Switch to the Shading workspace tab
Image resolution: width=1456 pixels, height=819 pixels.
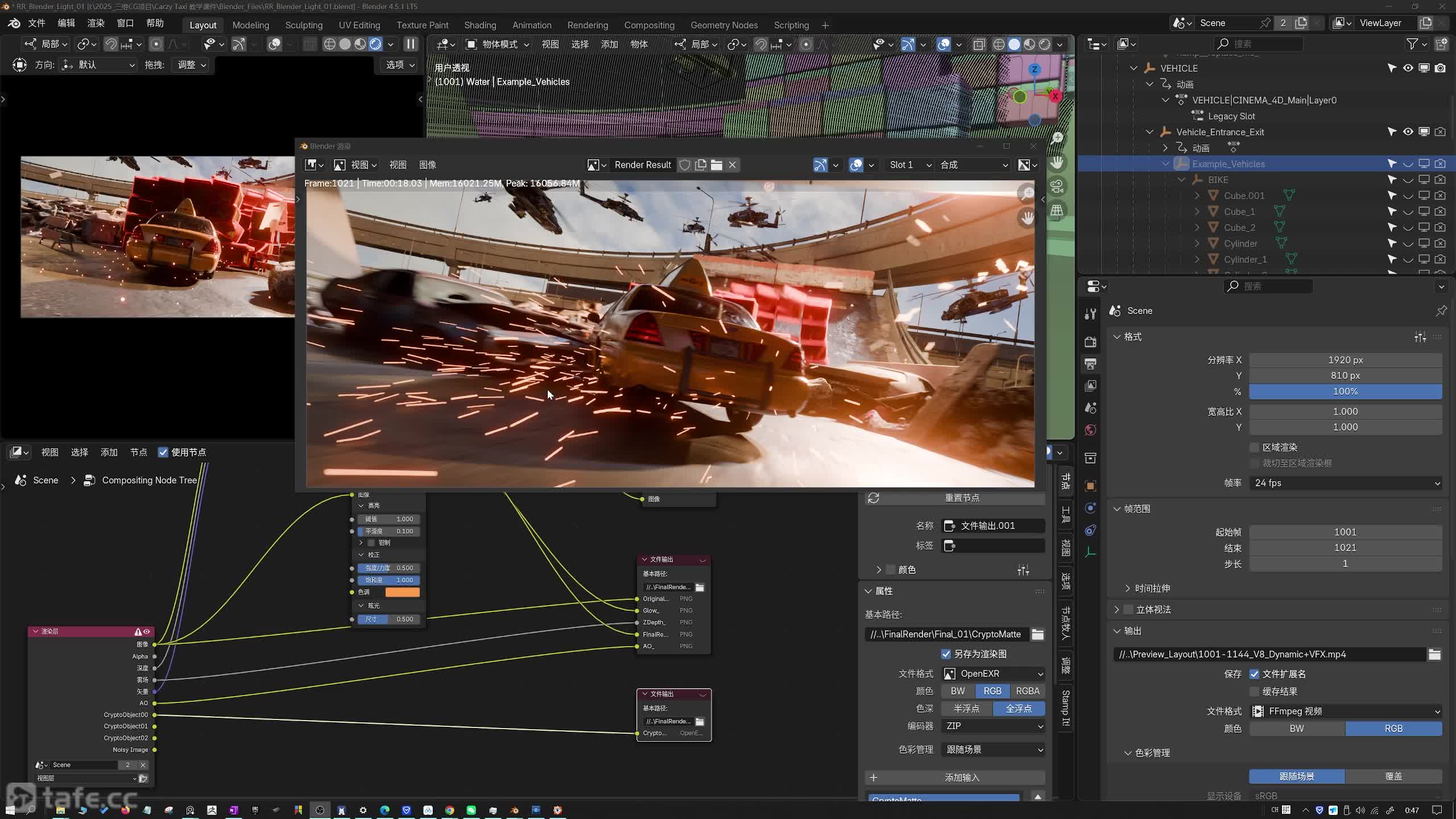(479, 25)
